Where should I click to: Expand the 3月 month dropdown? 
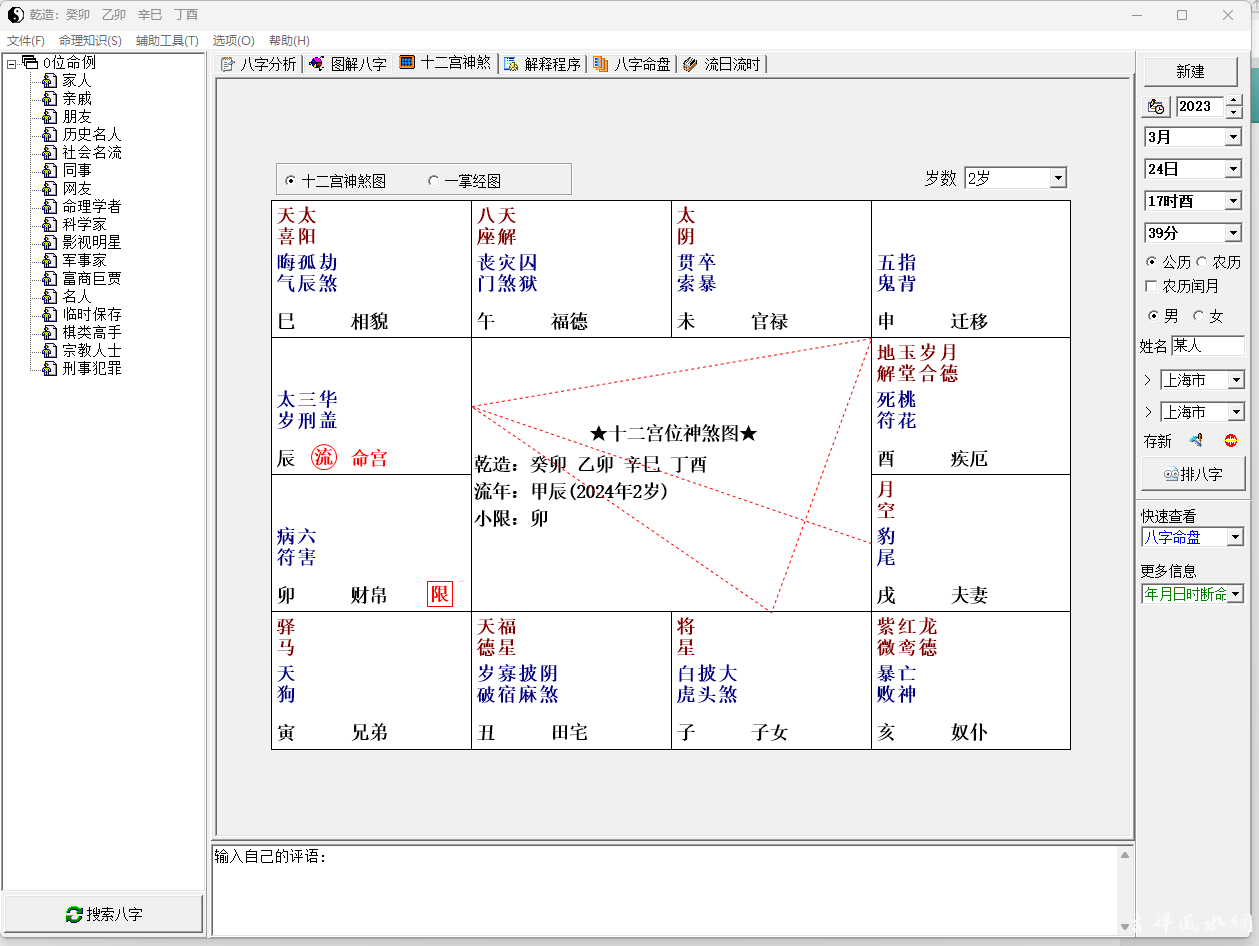click(1232, 137)
